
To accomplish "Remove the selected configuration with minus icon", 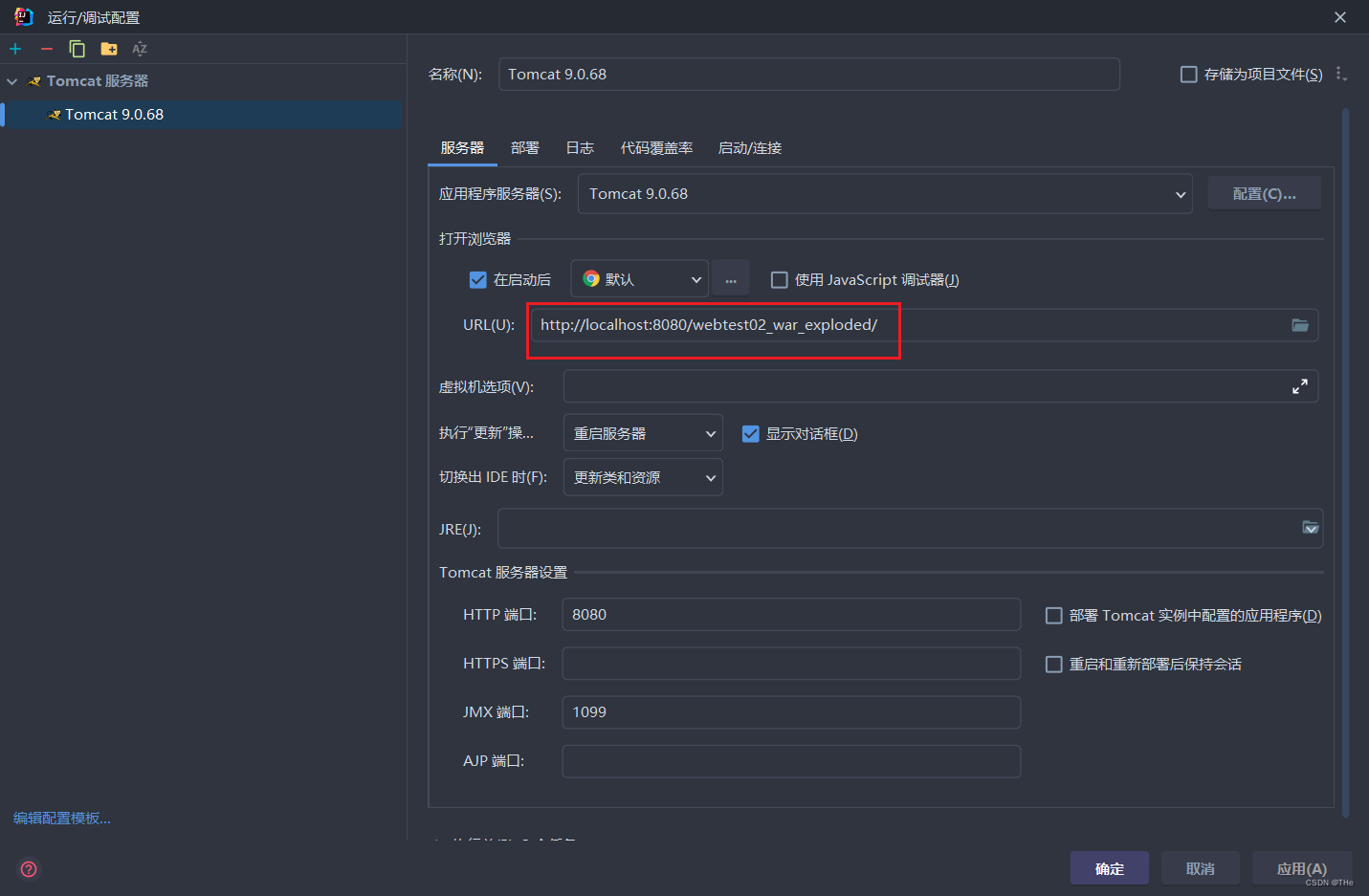I will click(46, 49).
